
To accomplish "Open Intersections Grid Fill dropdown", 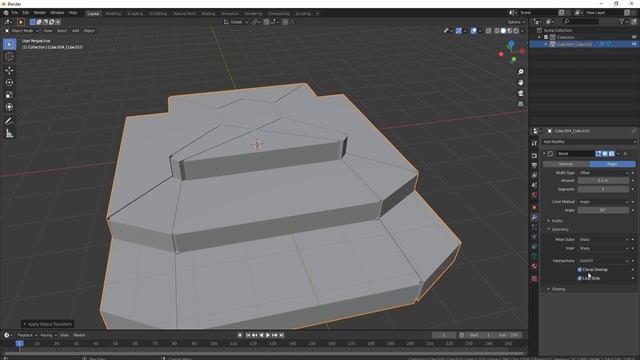I will (603, 260).
